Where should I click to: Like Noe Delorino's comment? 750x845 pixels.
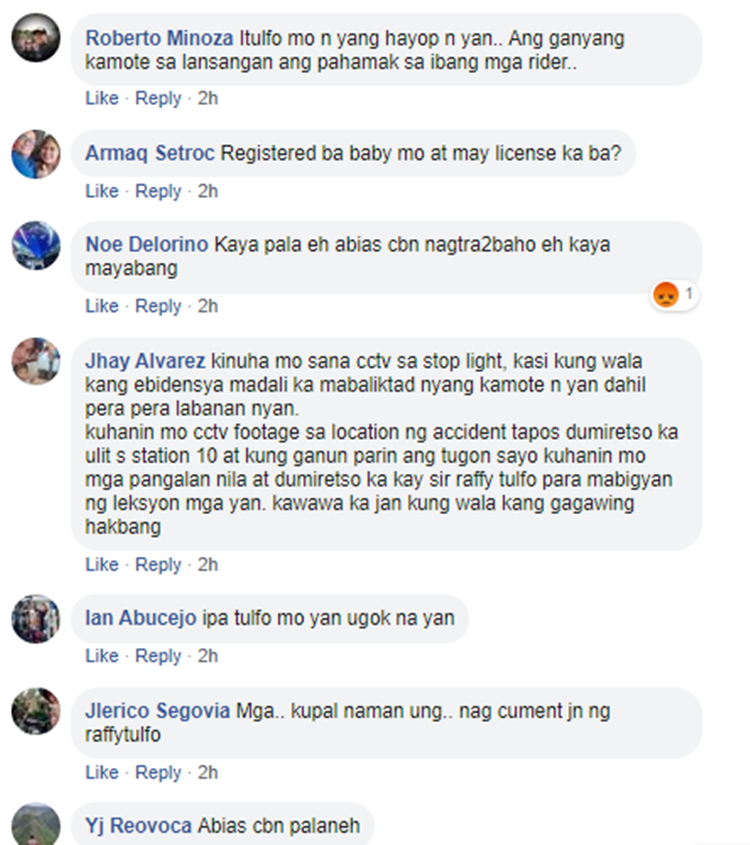[102, 306]
